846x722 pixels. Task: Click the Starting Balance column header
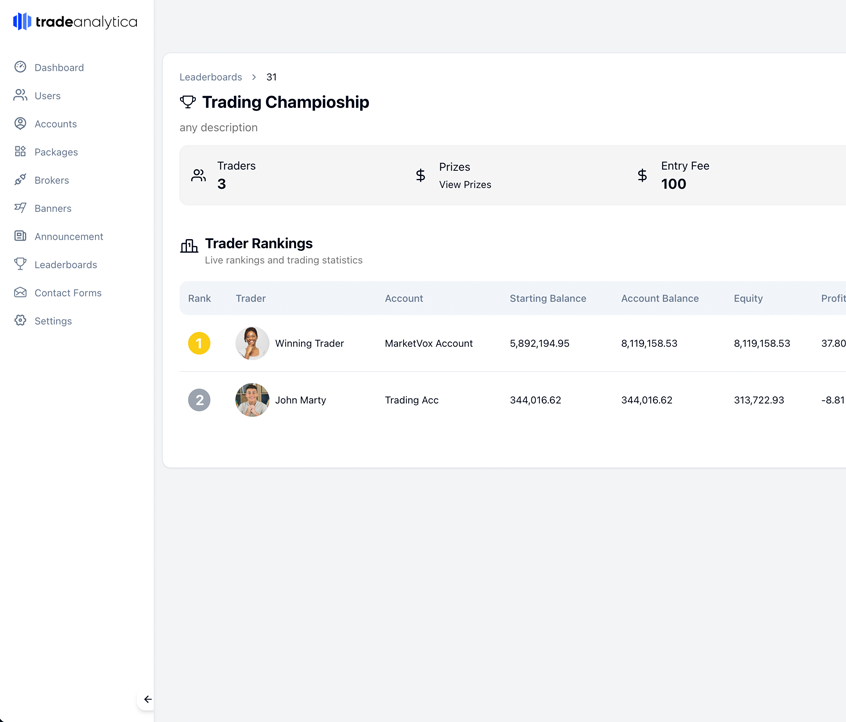(x=547, y=298)
